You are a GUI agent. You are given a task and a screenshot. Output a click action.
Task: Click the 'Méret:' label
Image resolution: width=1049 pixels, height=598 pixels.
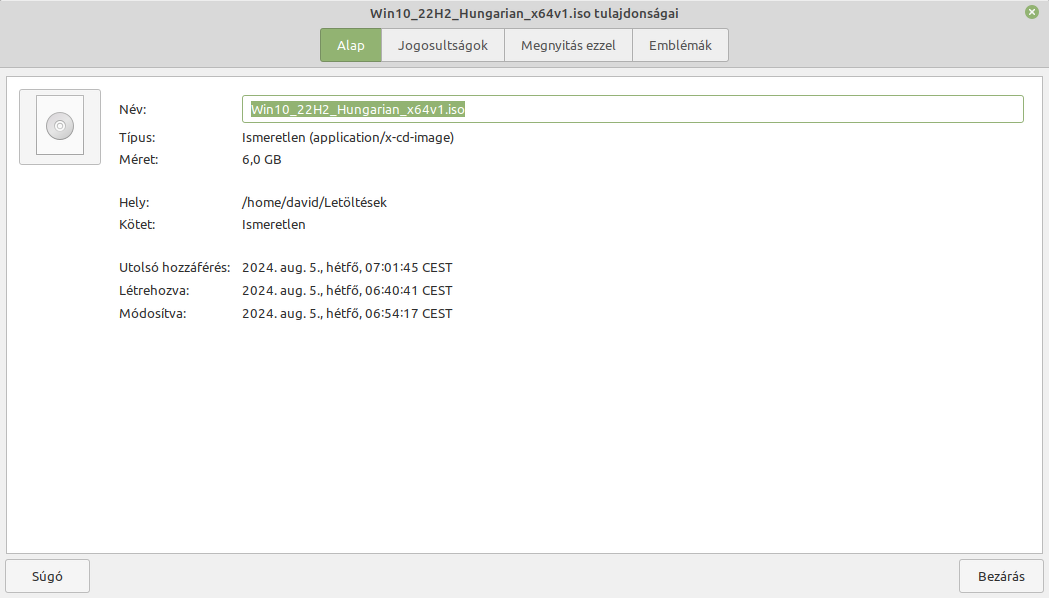pos(138,160)
